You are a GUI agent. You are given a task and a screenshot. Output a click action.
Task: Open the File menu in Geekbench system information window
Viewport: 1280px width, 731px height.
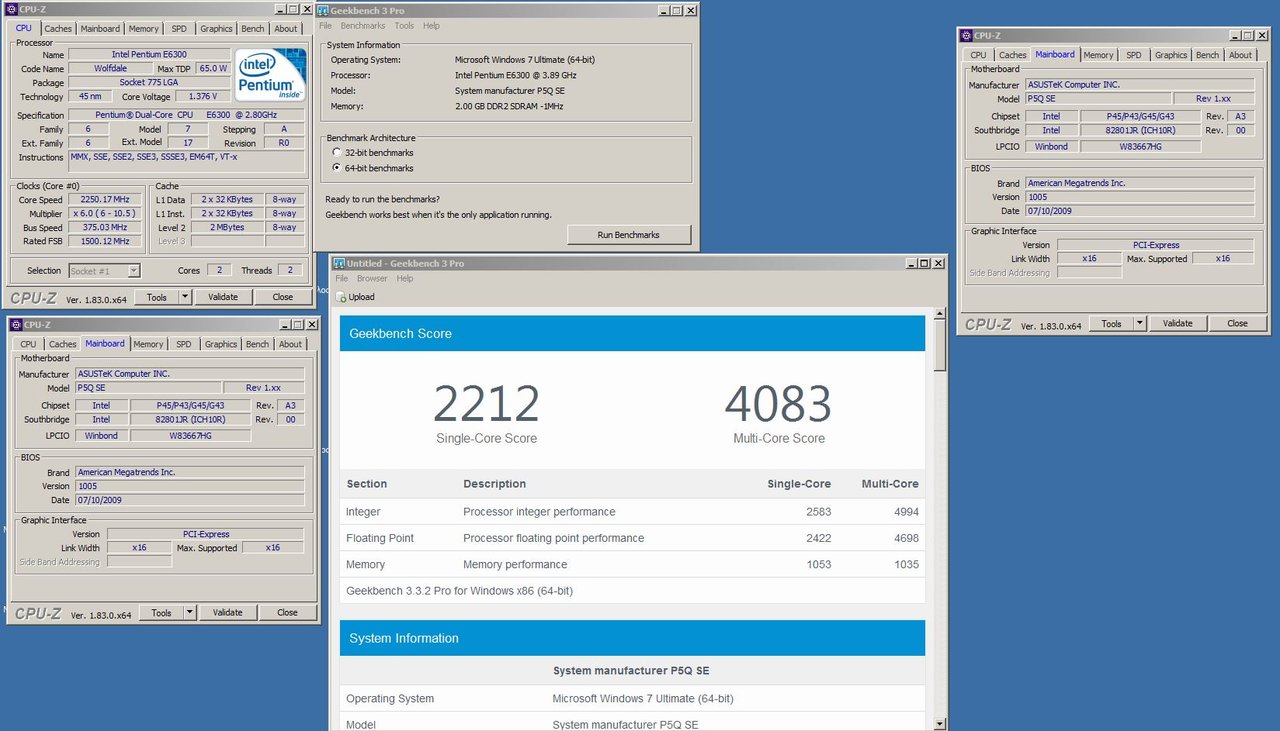[x=326, y=26]
